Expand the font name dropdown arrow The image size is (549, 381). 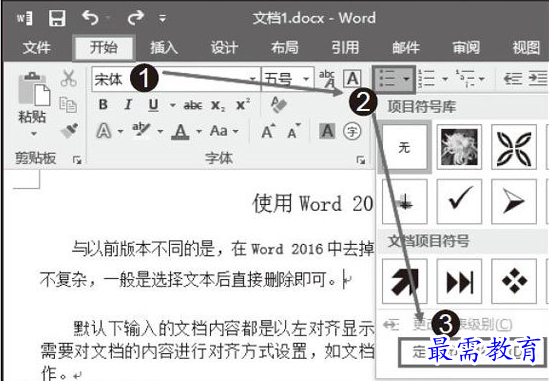click(253, 79)
